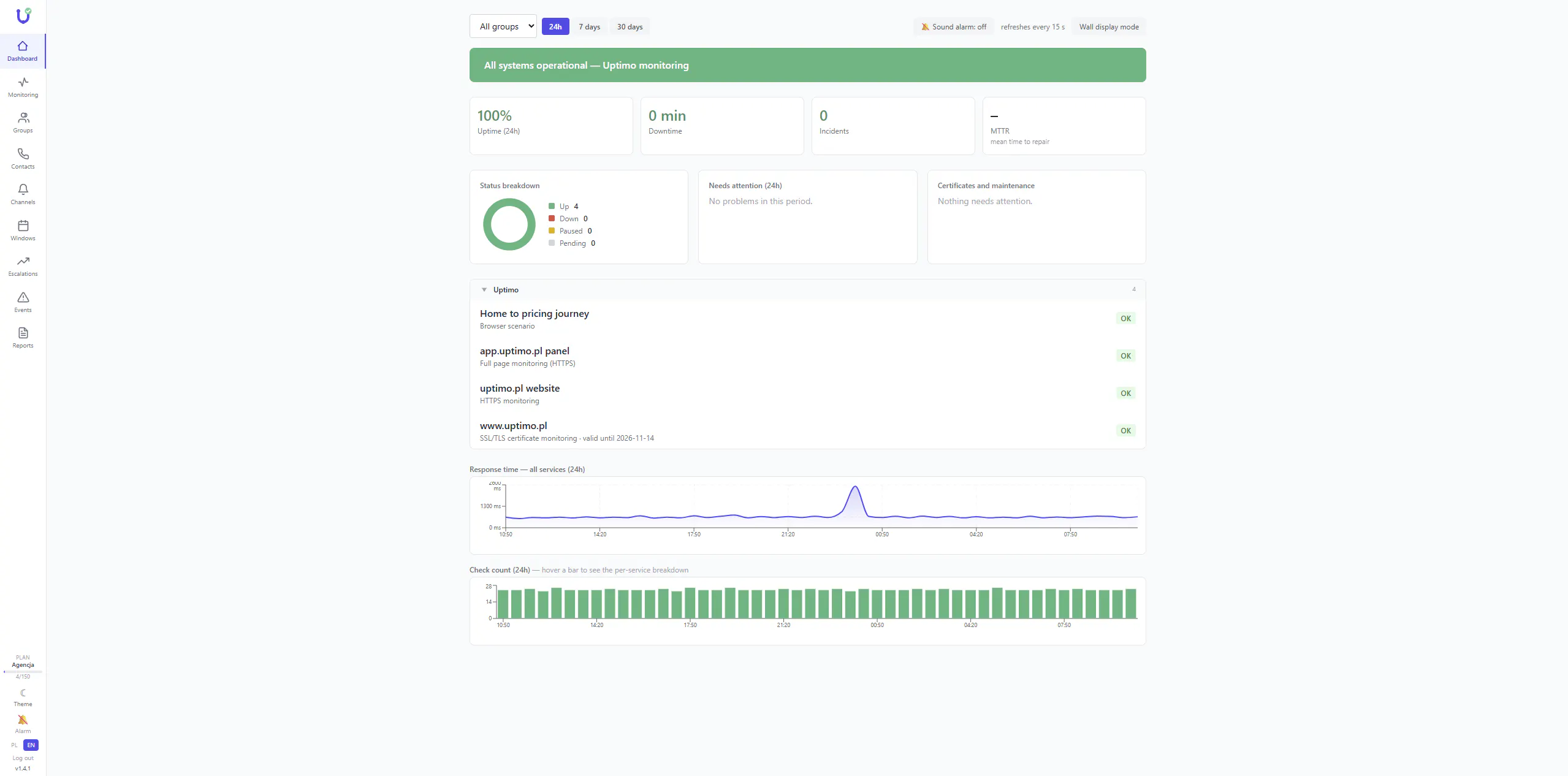
Task: Switch language to PL
Action: (14, 745)
